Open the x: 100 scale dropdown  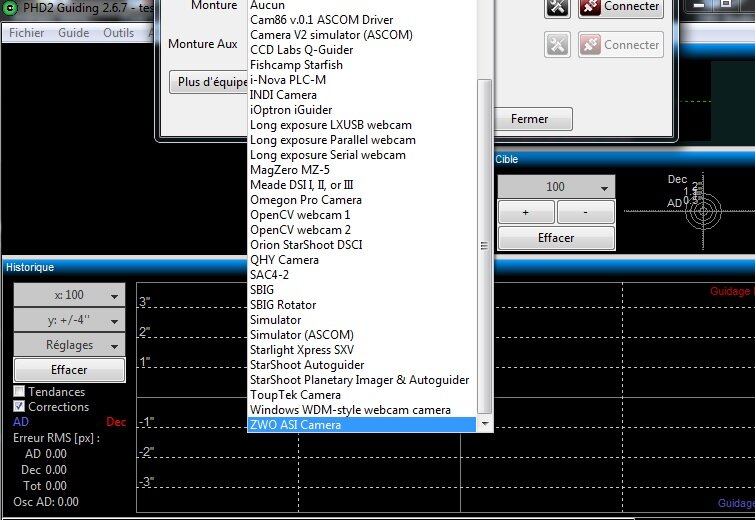point(69,295)
